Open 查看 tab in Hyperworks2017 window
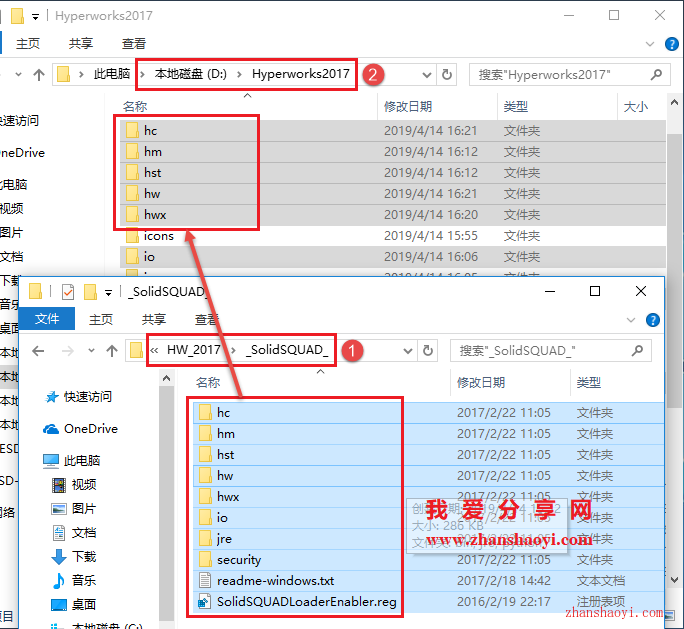Image resolution: width=684 pixels, height=629 pixels. point(133,43)
